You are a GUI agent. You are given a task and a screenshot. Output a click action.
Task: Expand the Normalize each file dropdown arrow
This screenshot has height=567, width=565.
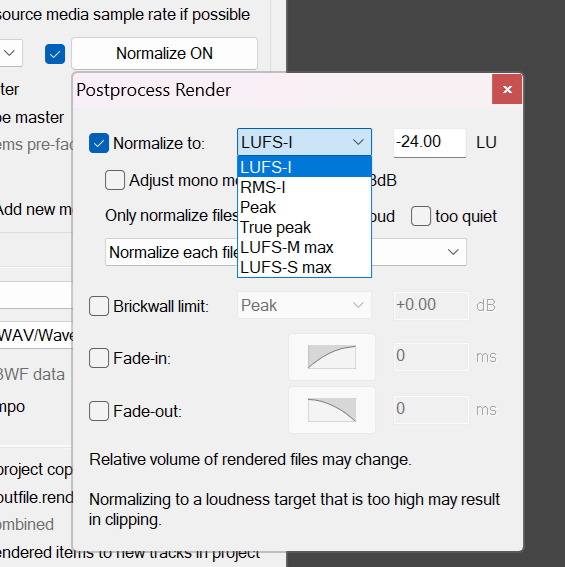[453, 252]
